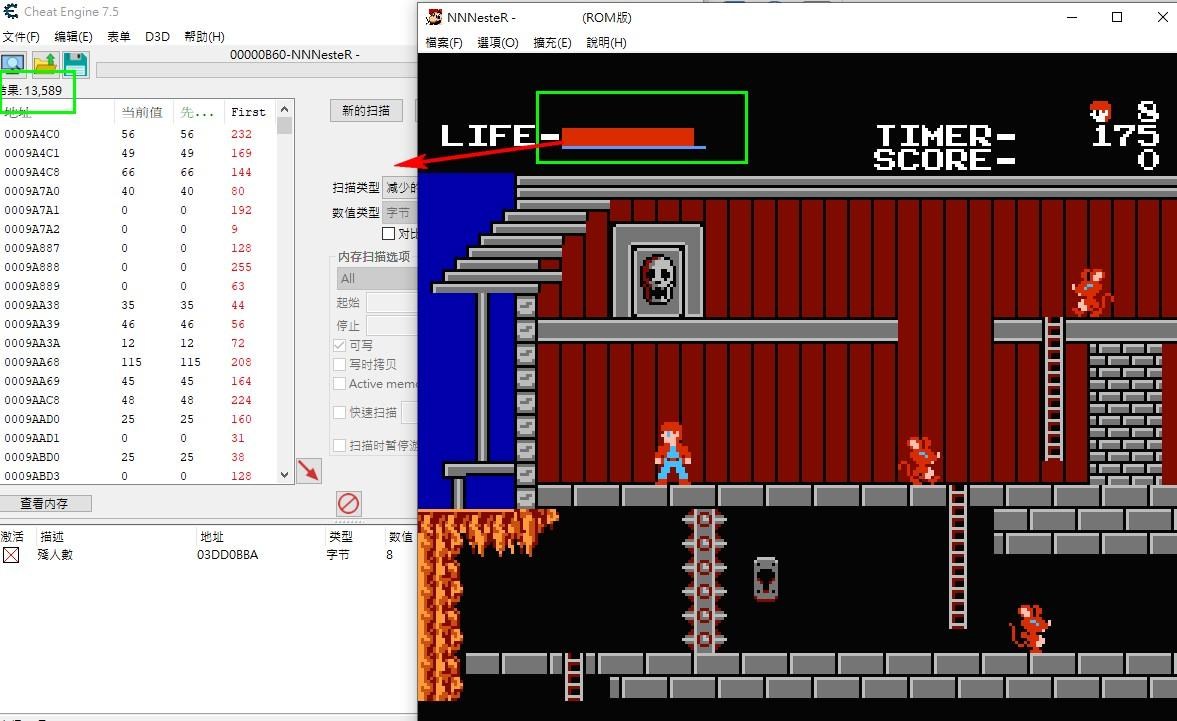1177x721 pixels.
Task: Minimize the NNNesteR window
Action: coord(1072,17)
